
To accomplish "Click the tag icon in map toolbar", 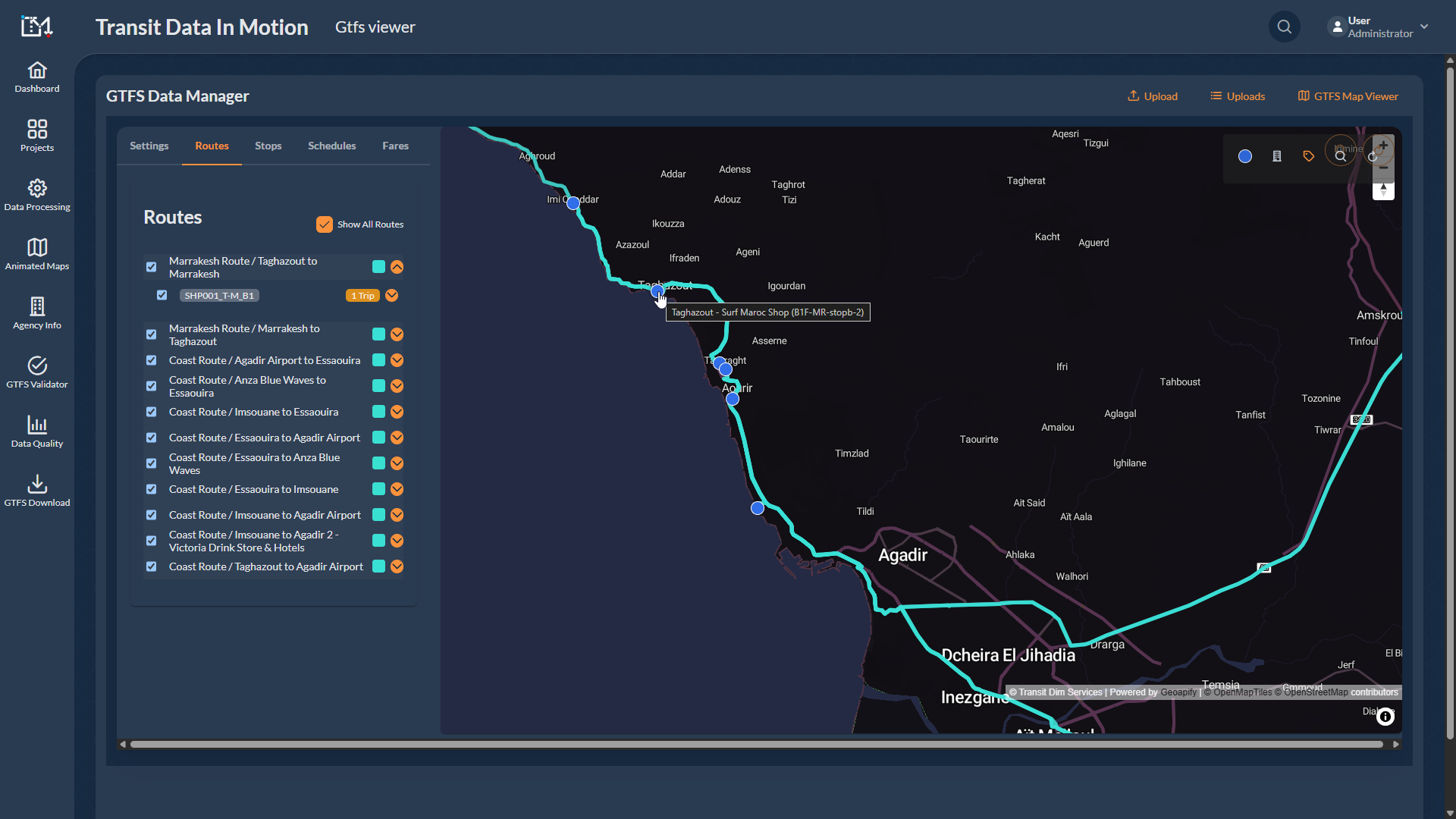I will point(1308,156).
